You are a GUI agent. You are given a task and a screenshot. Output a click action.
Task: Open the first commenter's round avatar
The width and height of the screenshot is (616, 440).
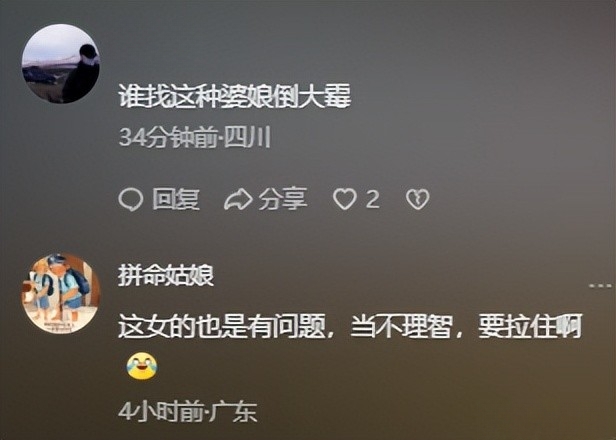(x=60, y=64)
